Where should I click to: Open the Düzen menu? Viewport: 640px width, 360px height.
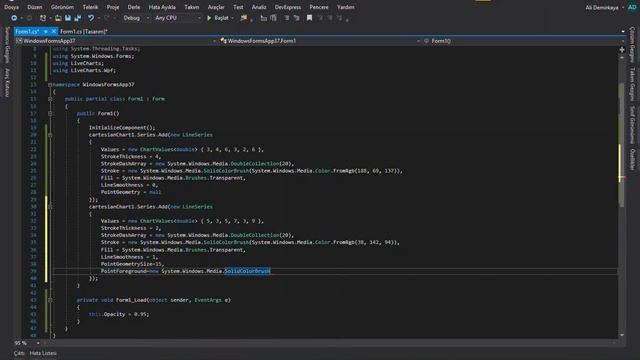[35, 7]
